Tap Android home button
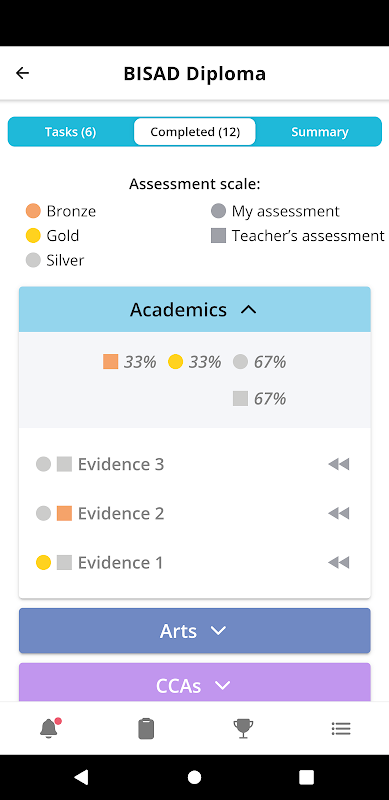Screen dimensions: 389x800 (x=194, y=777)
